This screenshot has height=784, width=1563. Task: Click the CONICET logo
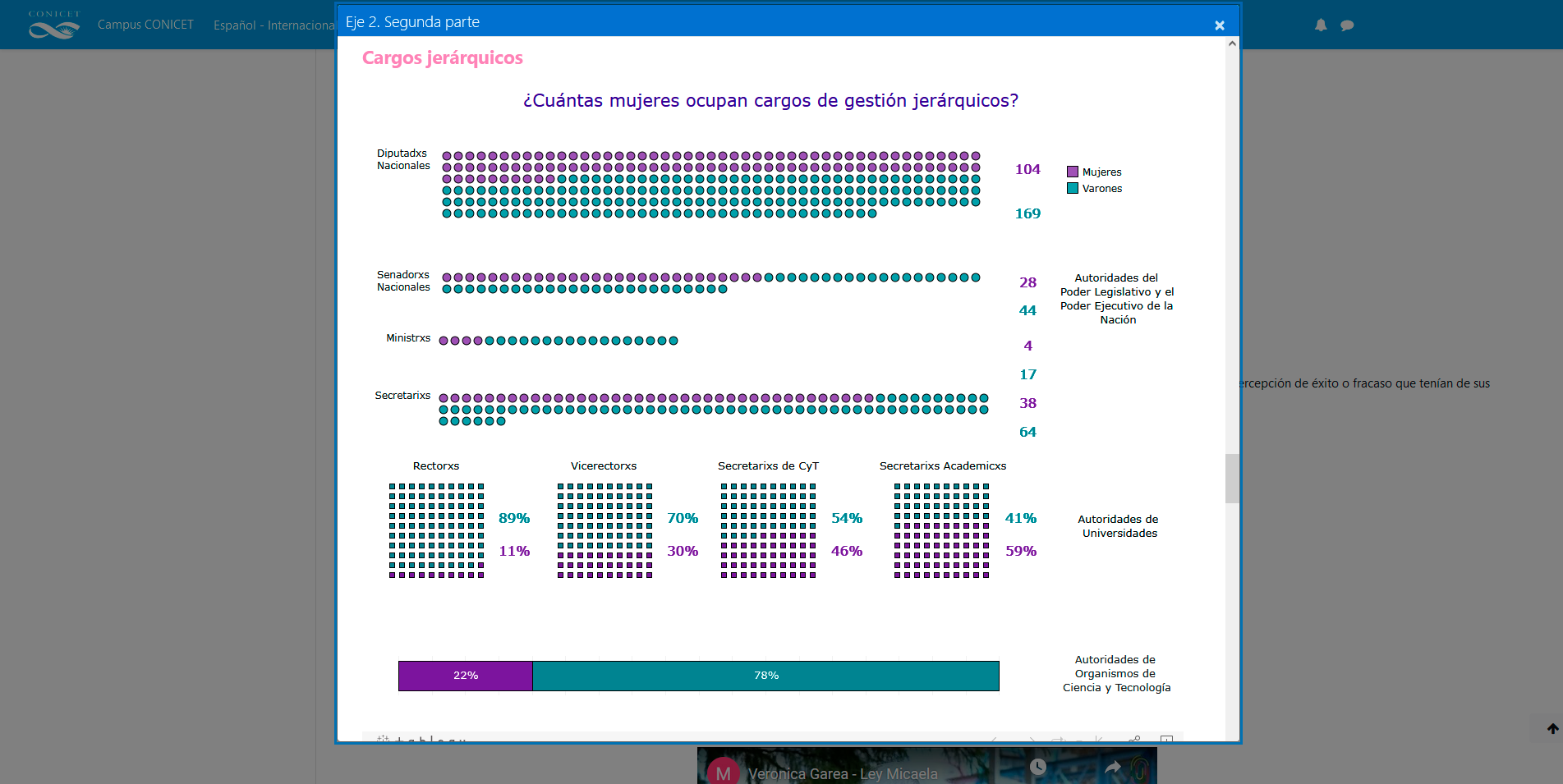click(54, 25)
